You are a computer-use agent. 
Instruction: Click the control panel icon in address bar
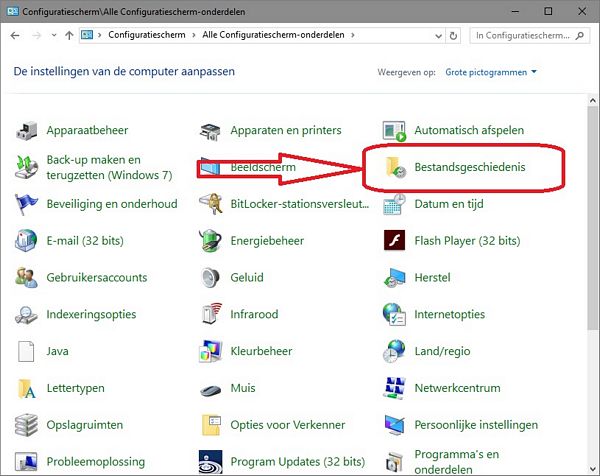[x=87, y=35]
